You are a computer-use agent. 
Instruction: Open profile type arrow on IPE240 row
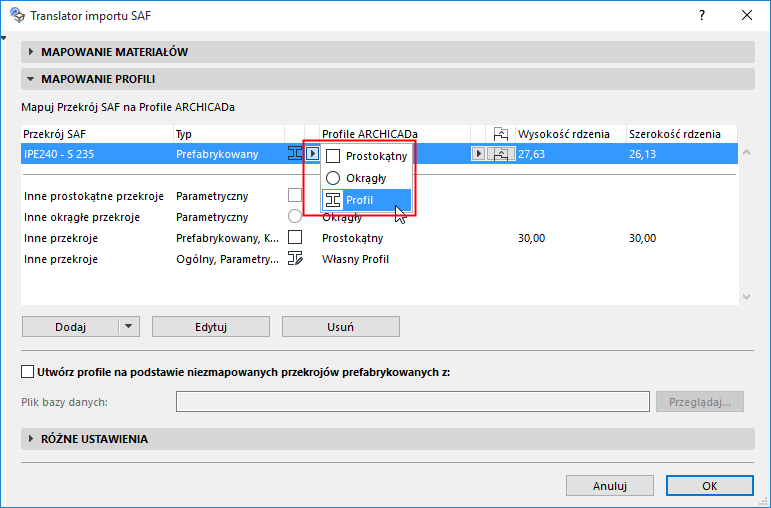click(x=312, y=154)
